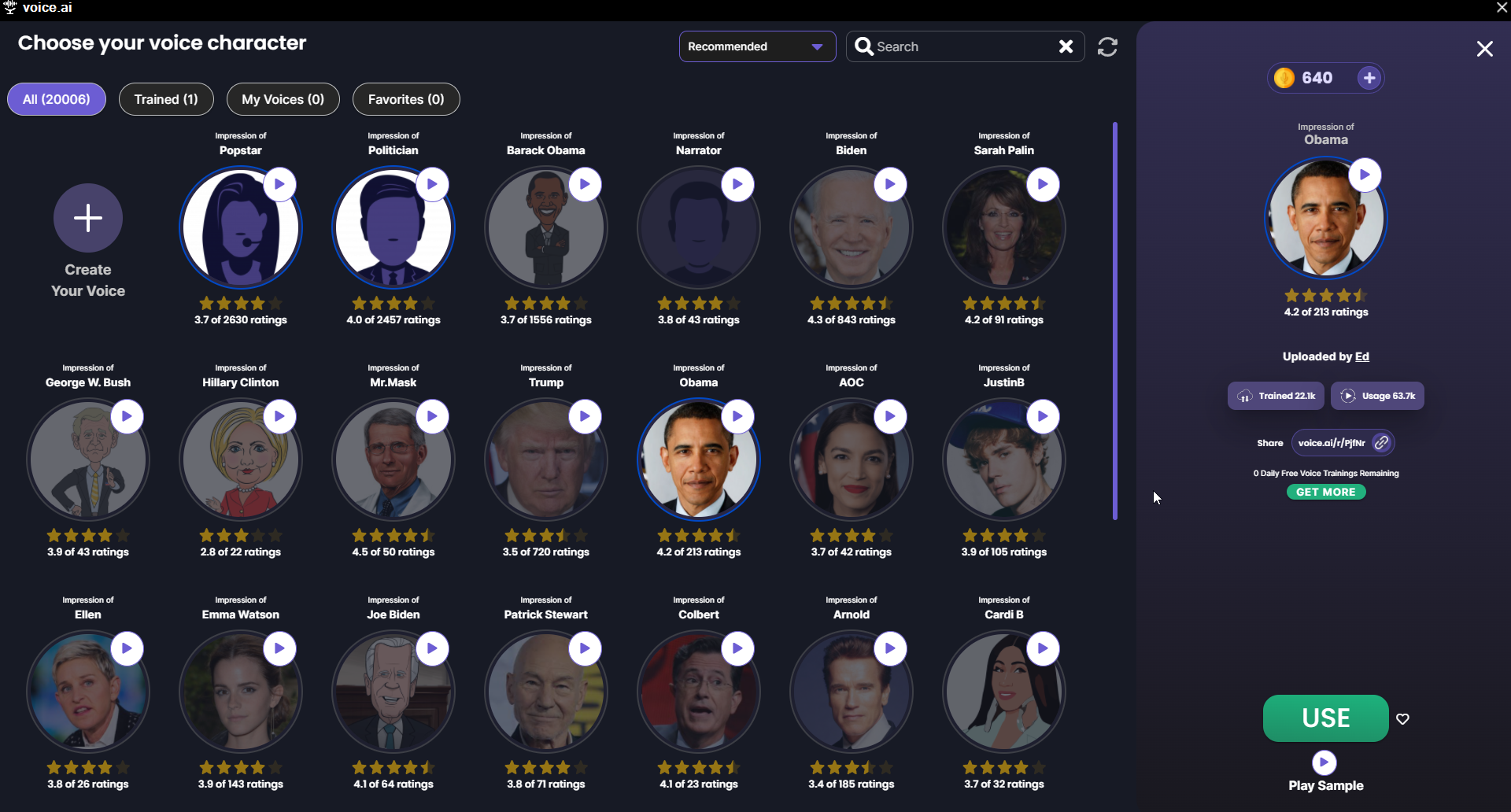Click the USE button

coord(1325,718)
